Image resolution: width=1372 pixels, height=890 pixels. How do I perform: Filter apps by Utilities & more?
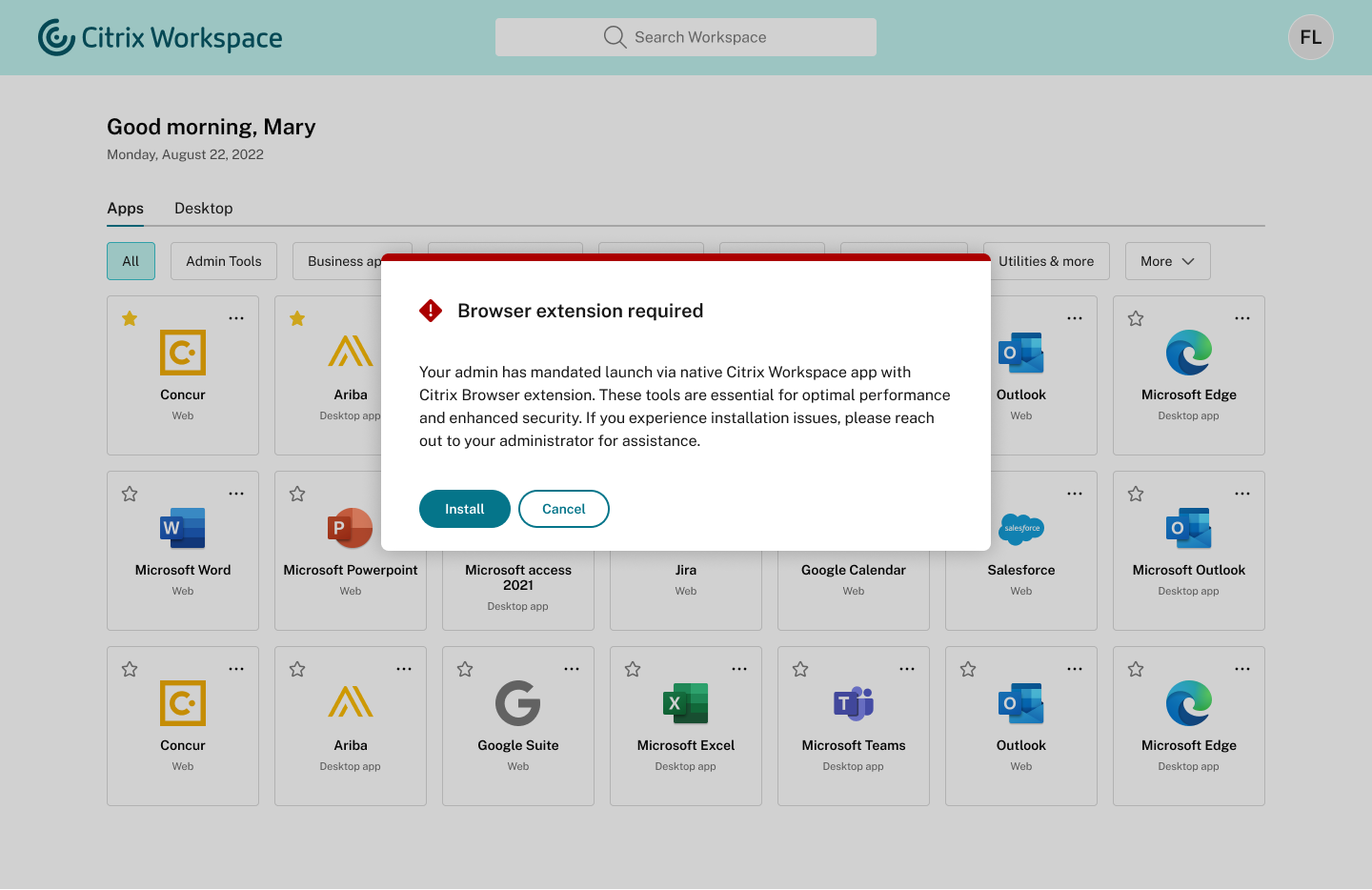[x=1046, y=261]
